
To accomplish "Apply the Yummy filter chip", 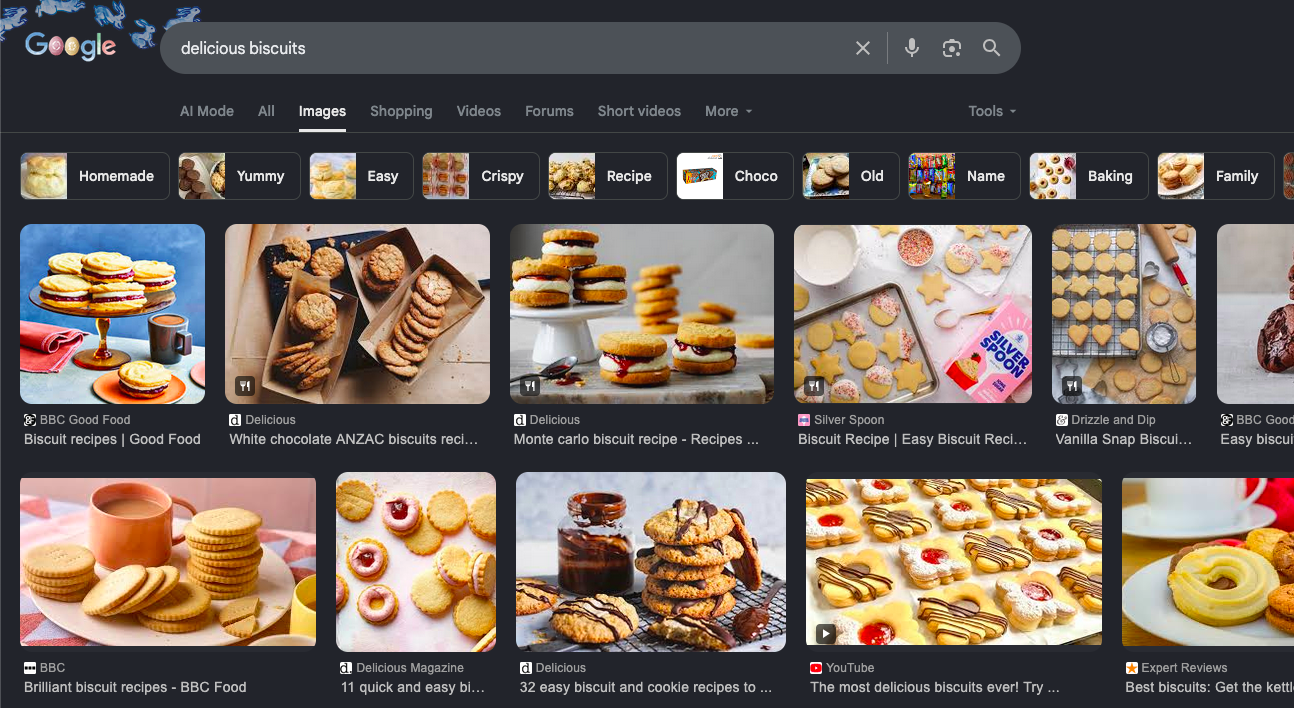I will click(239, 176).
